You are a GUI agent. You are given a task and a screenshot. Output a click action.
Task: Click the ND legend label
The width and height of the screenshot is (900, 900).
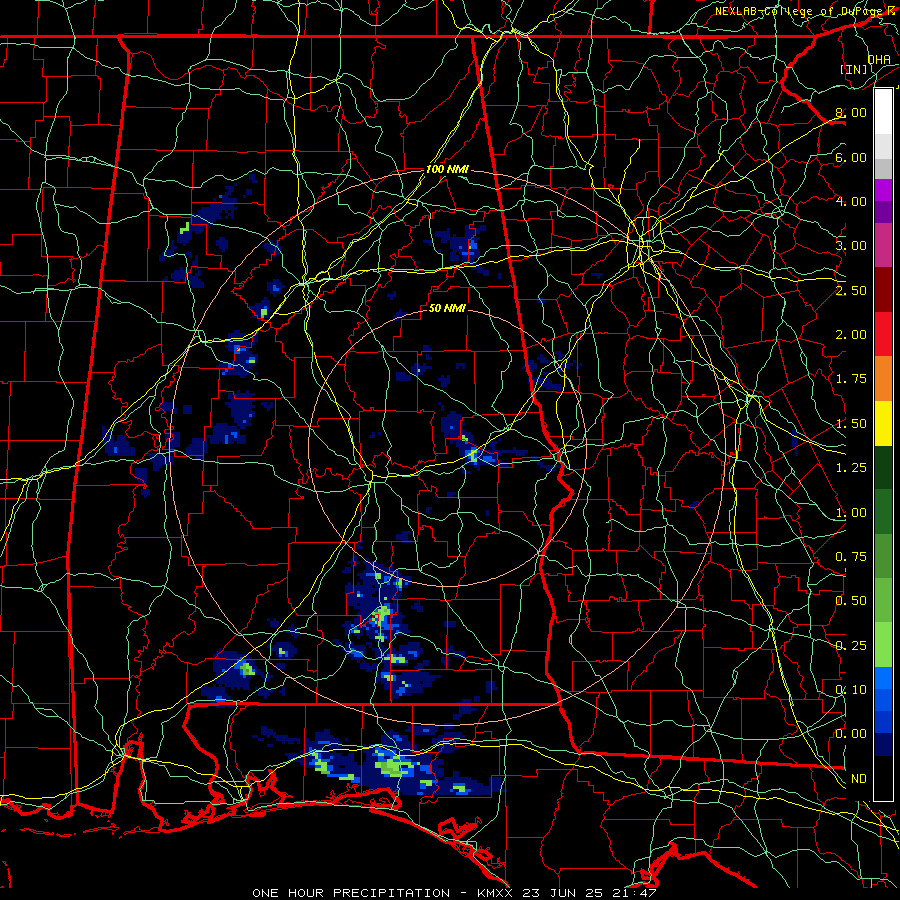859,779
